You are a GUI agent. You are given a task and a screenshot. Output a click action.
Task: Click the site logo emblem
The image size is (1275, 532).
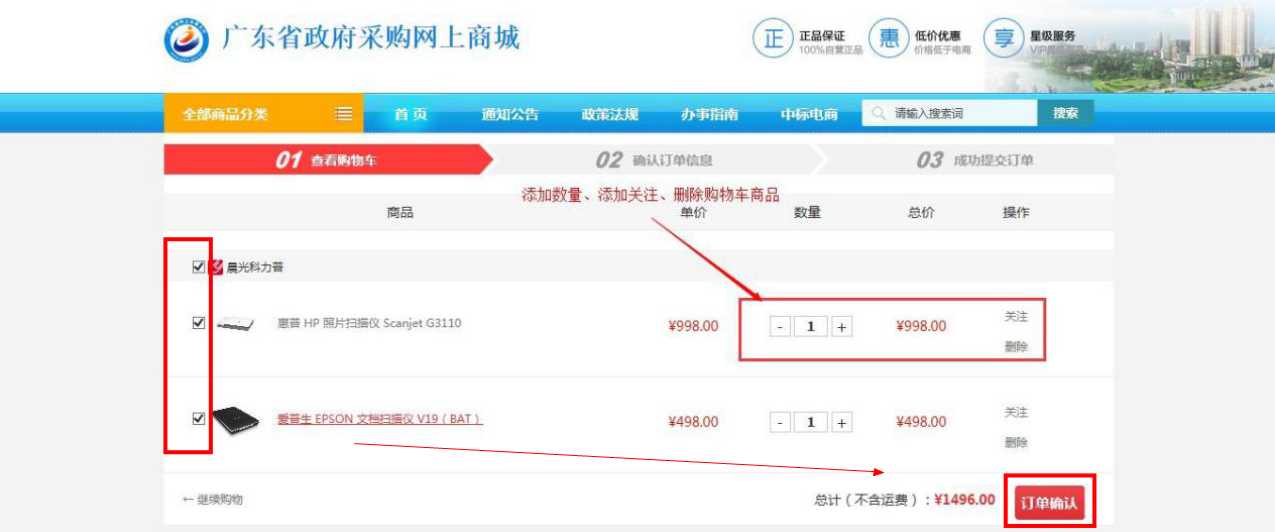[186, 40]
